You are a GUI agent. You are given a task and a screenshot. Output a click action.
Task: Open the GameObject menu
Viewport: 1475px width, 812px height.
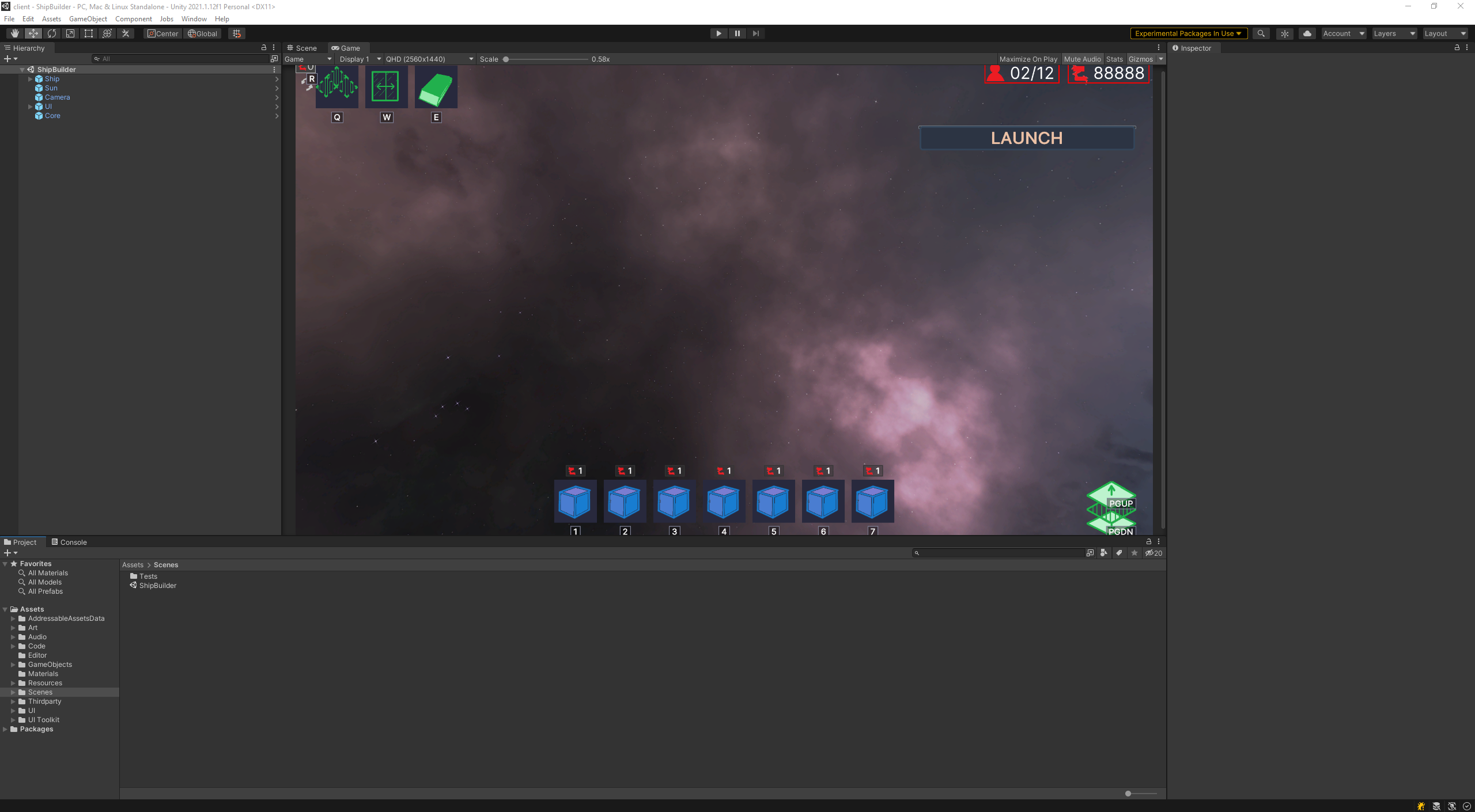[x=88, y=19]
